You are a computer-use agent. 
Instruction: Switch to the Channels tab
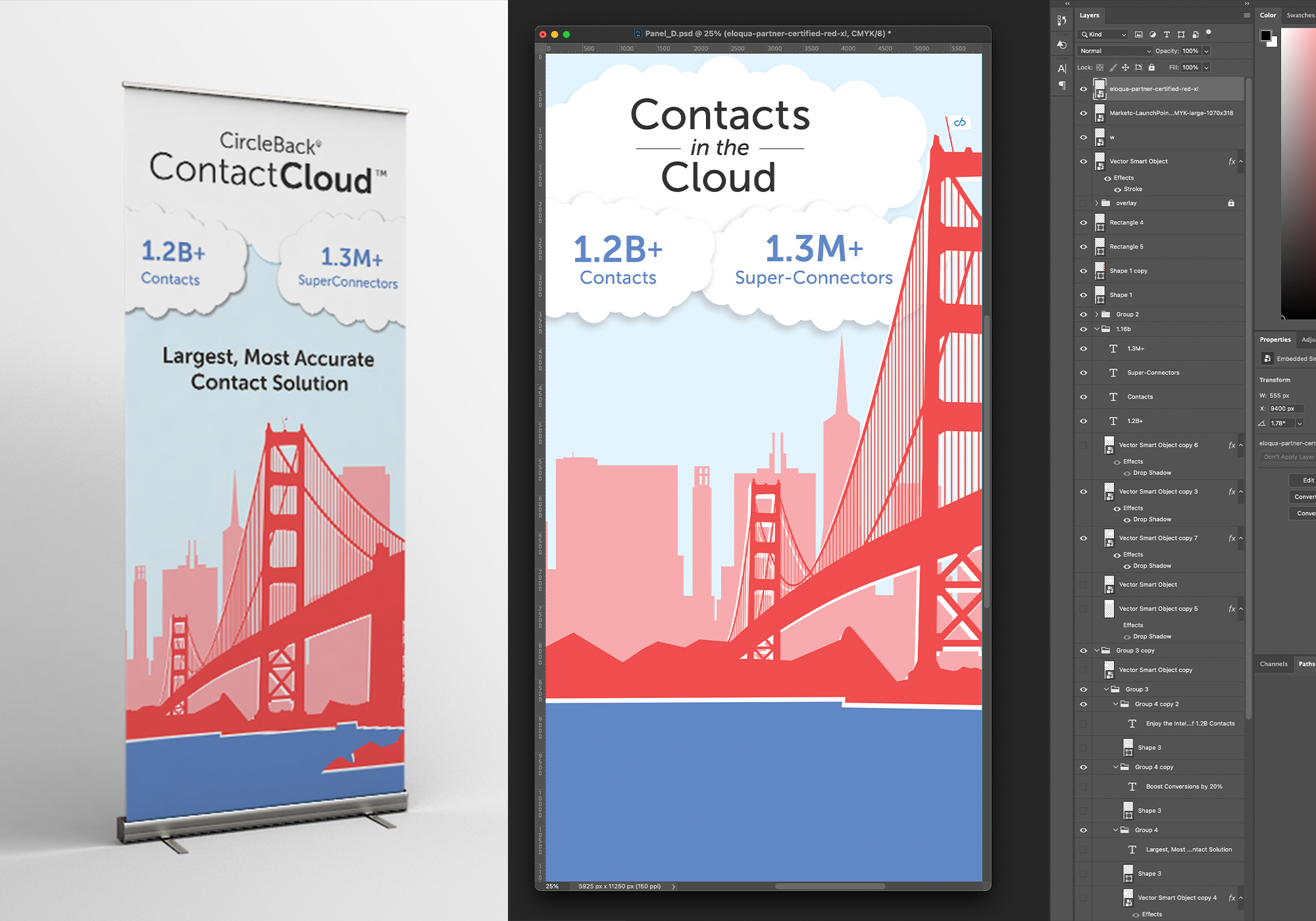coord(1273,664)
